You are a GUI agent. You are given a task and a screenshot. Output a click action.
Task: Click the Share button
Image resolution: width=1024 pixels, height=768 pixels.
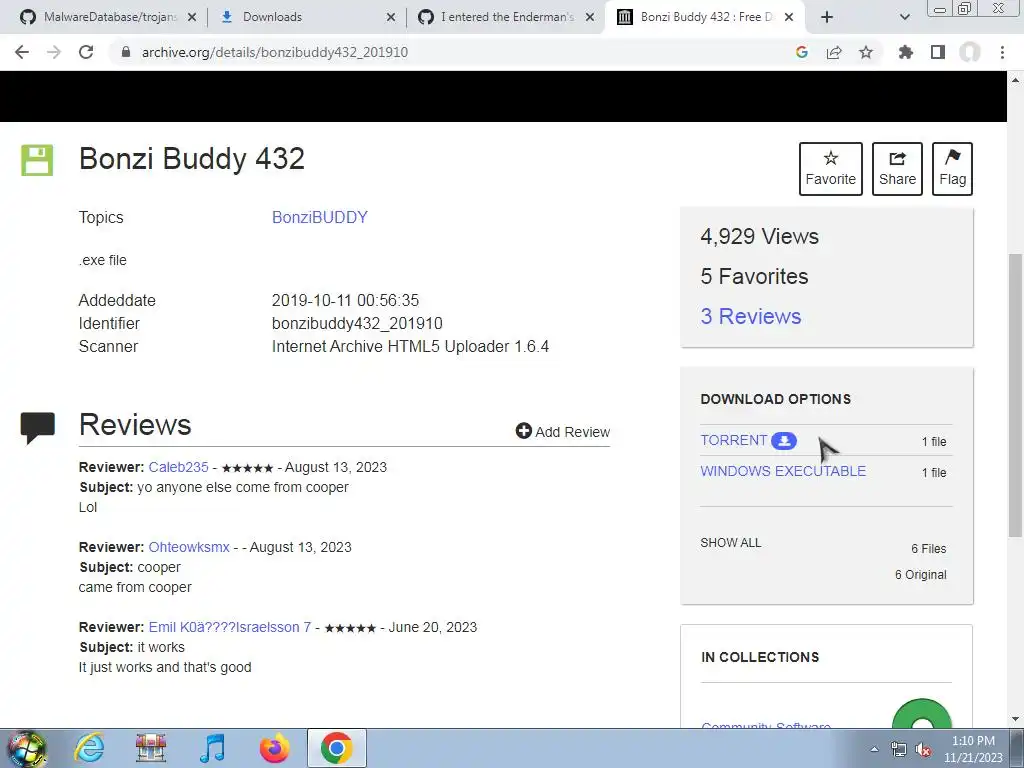pos(897,168)
